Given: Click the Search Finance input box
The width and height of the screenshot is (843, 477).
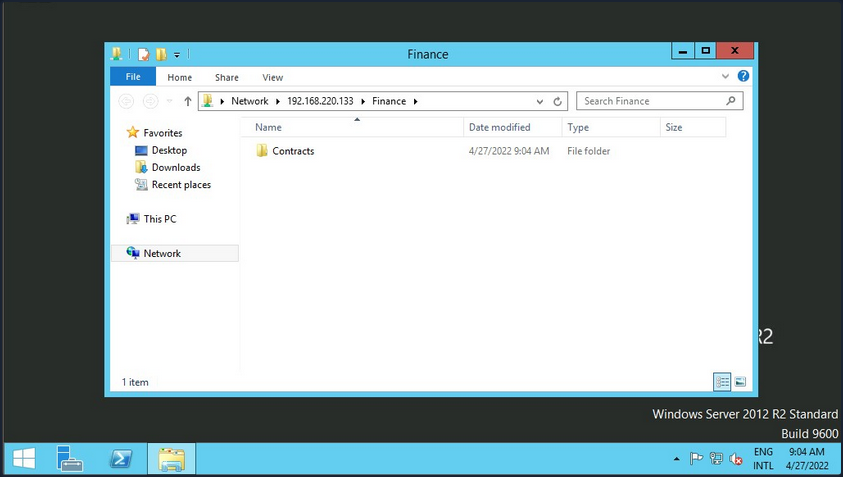Looking at the screenshot, I should [x=650, y=101].
